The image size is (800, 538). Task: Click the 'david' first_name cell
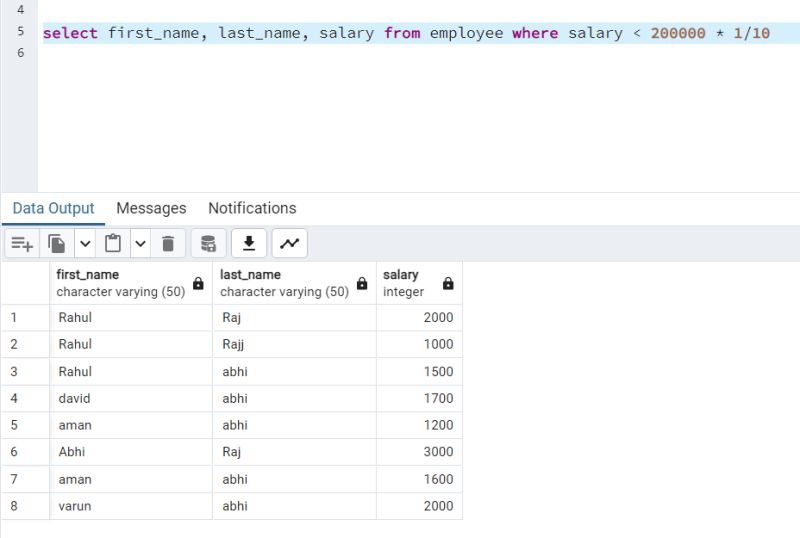coord(131,399)
